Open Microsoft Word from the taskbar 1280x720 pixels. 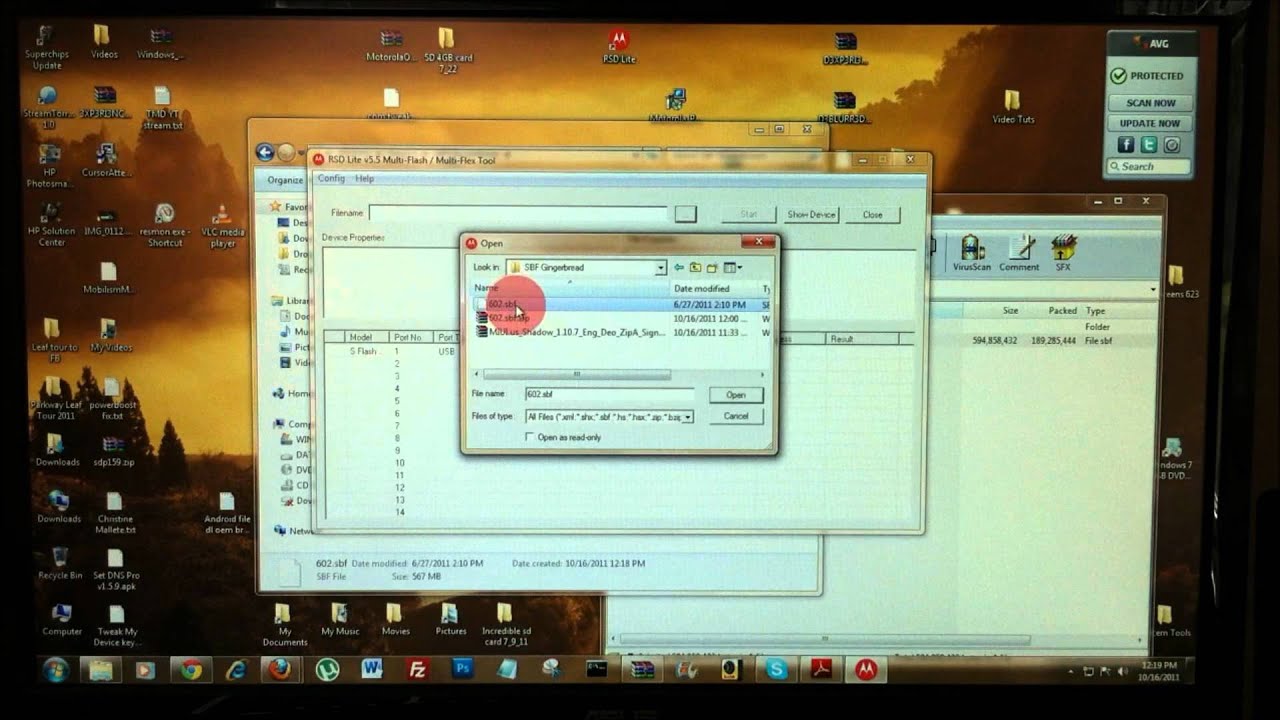click(x=372, y=668)
